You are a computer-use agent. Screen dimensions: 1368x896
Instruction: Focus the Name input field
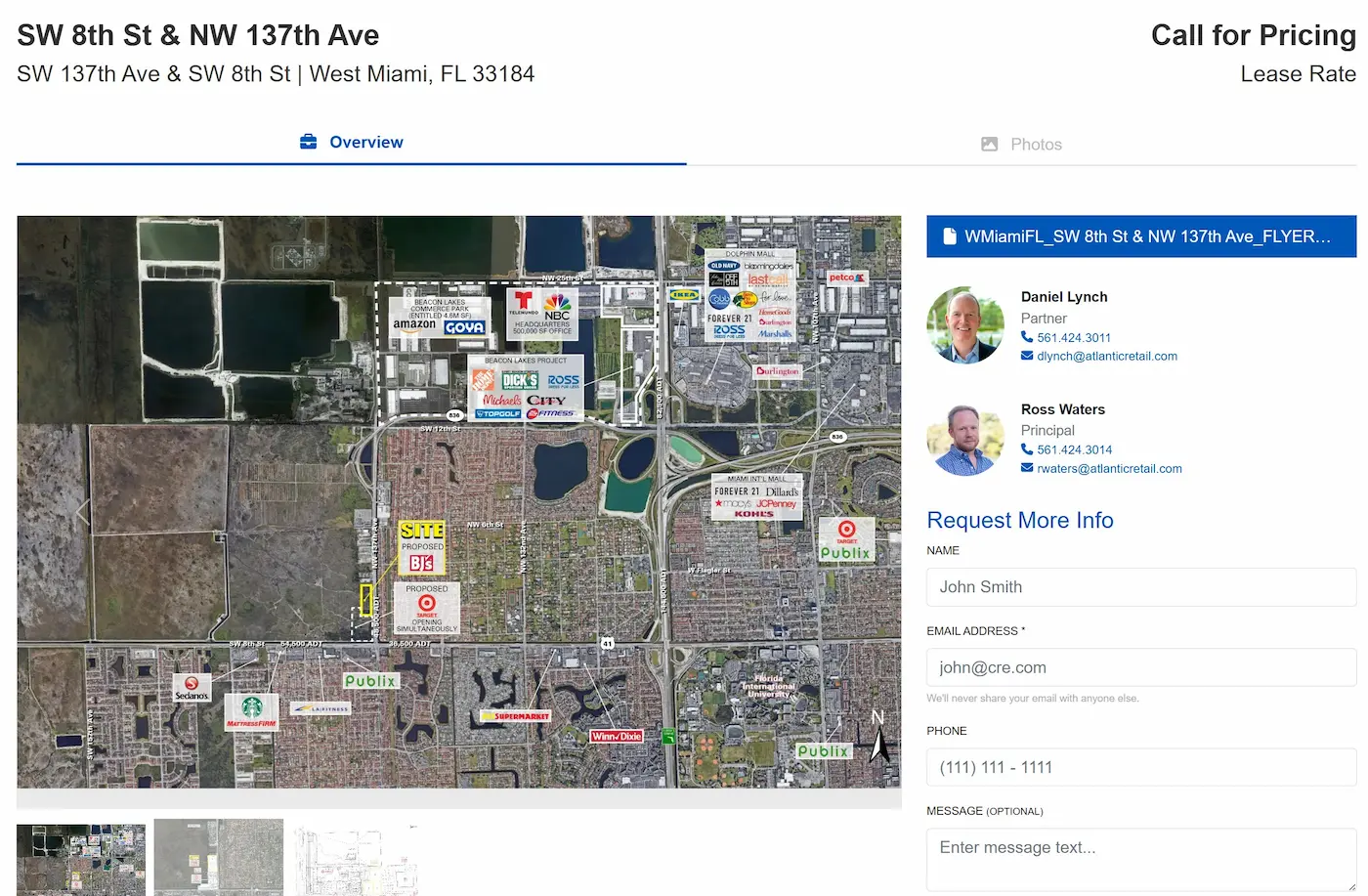(x=1141, y=587)
